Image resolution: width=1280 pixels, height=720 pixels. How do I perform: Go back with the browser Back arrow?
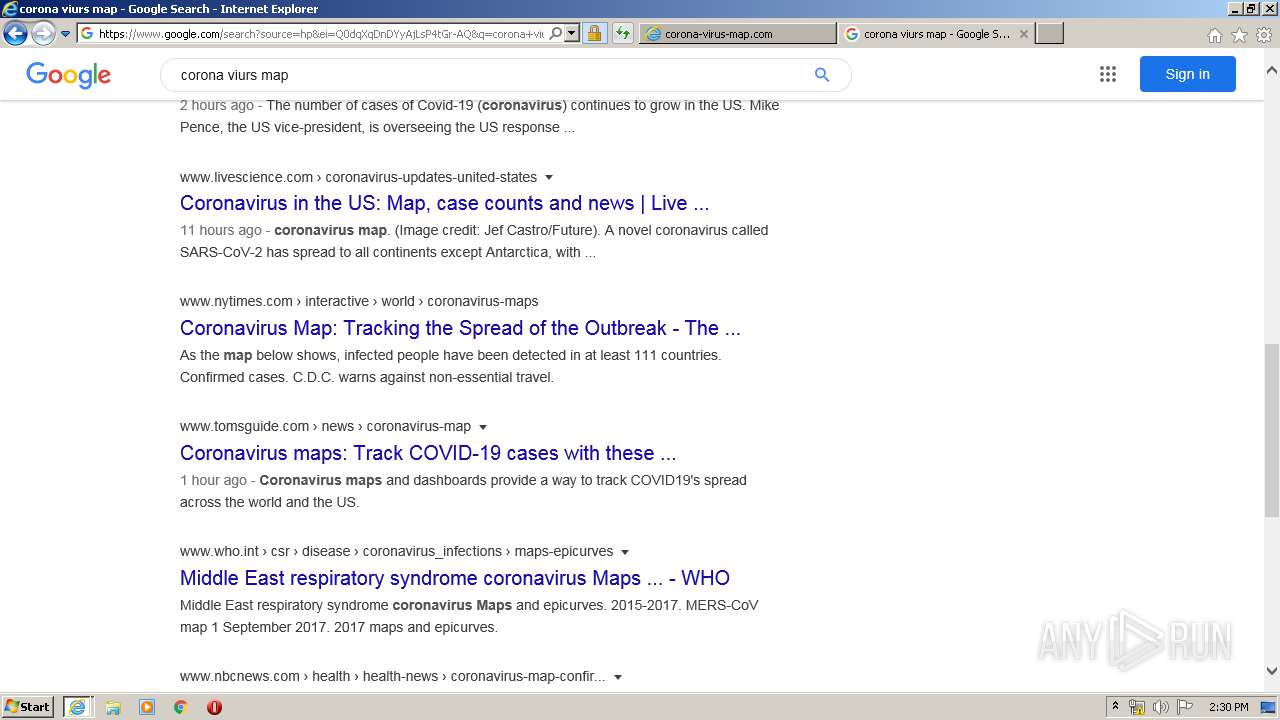15,34
